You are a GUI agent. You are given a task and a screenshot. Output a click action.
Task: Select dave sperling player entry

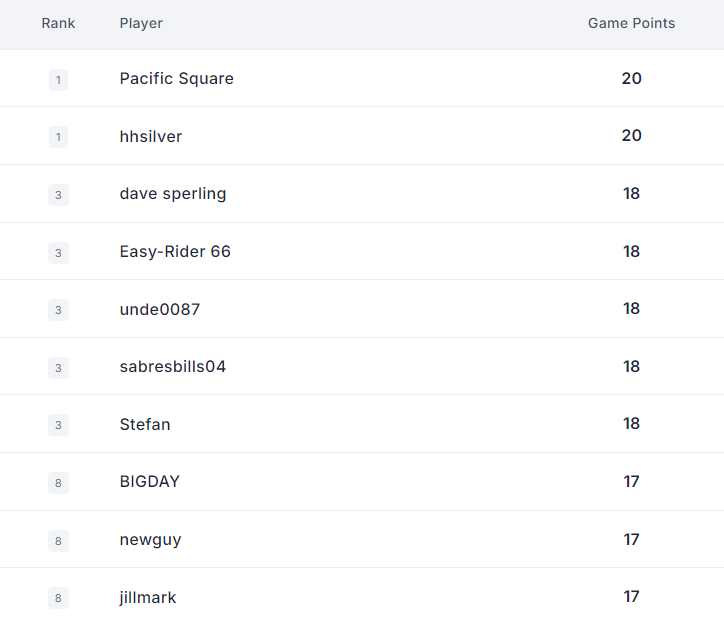coord(173,194)
